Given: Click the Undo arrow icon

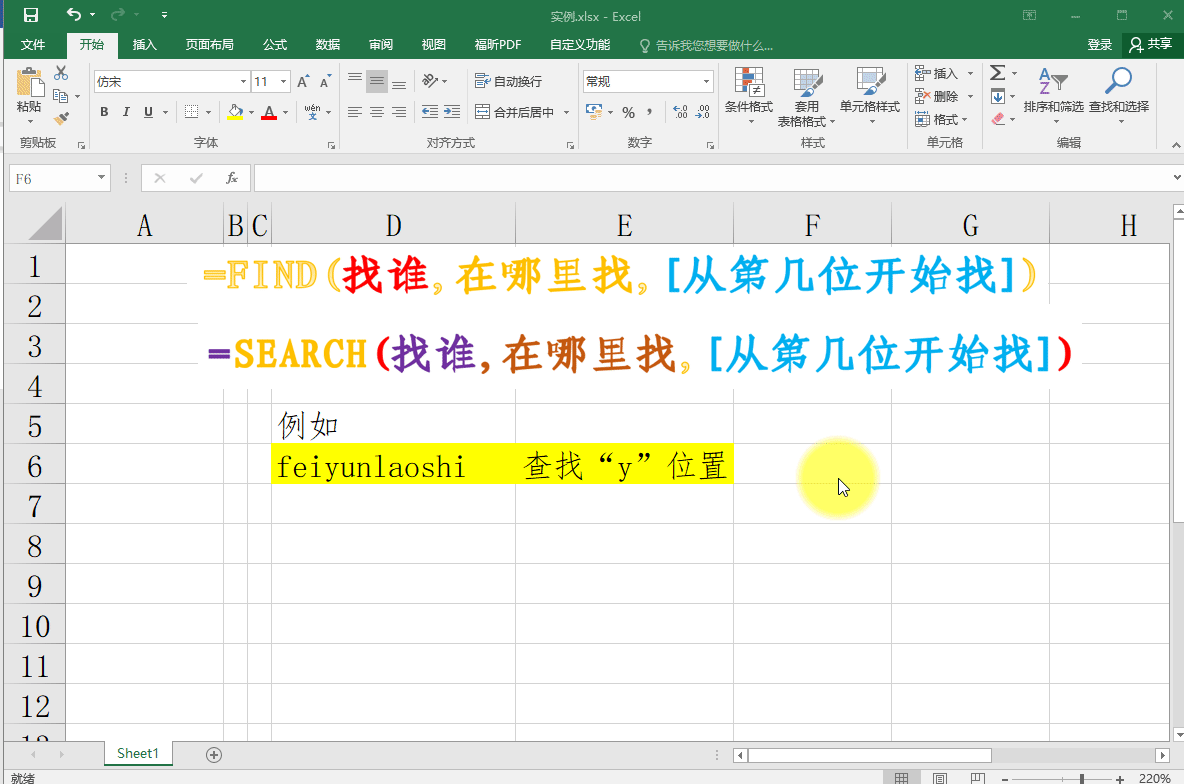Looking at the screenshot, I should pos(73,14).
